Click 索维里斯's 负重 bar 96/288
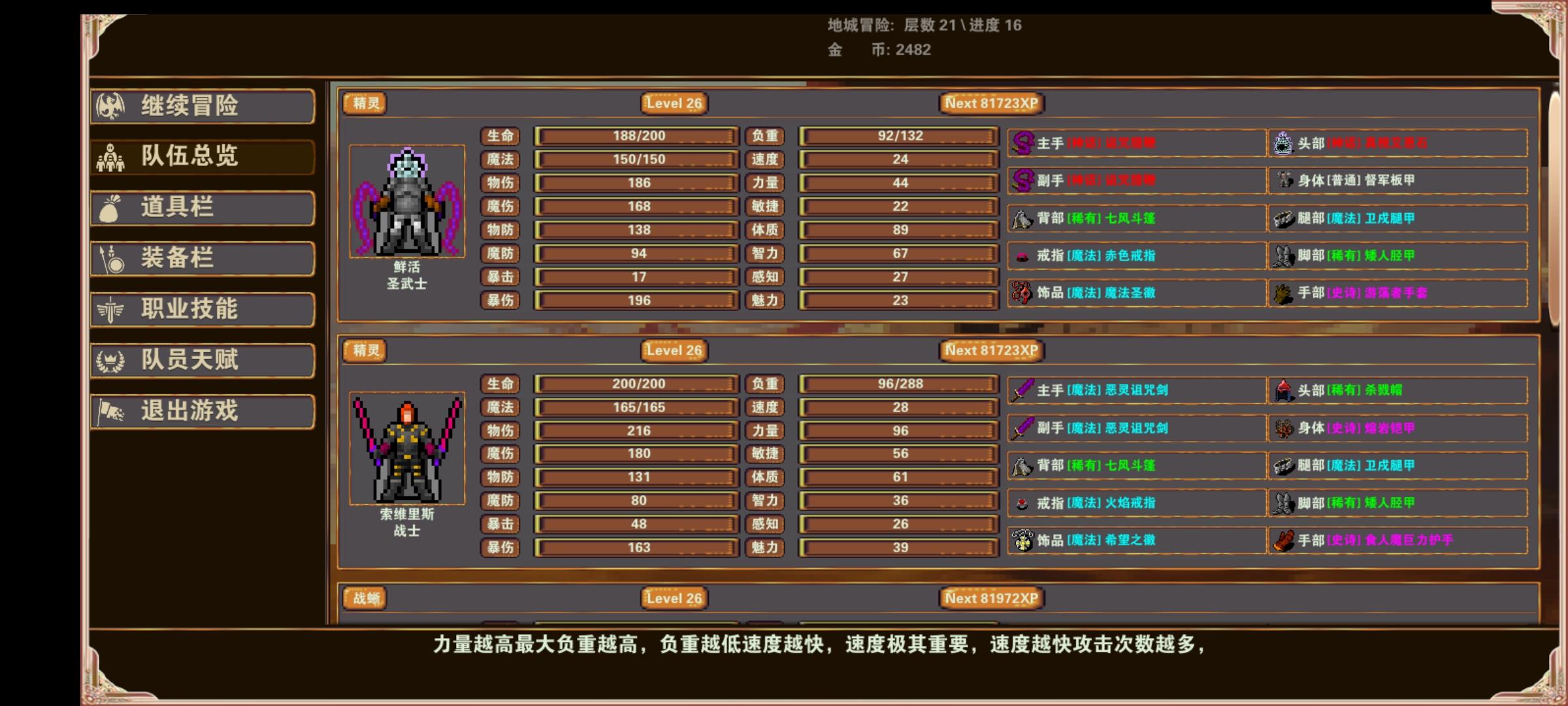This screenshot has width=1568, height=706. tap(899, 384)
